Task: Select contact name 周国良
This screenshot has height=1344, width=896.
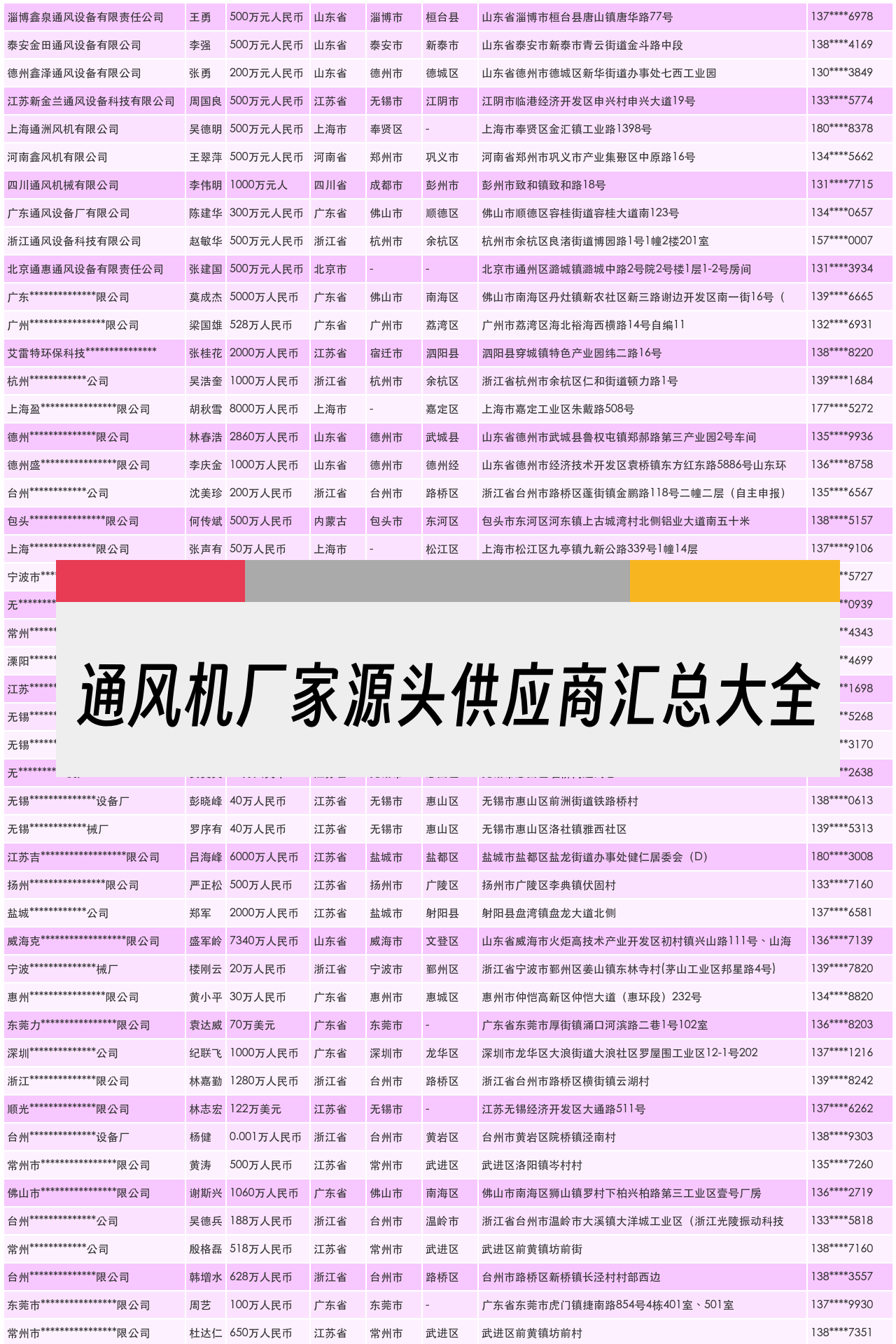Action: coord(206,101)
